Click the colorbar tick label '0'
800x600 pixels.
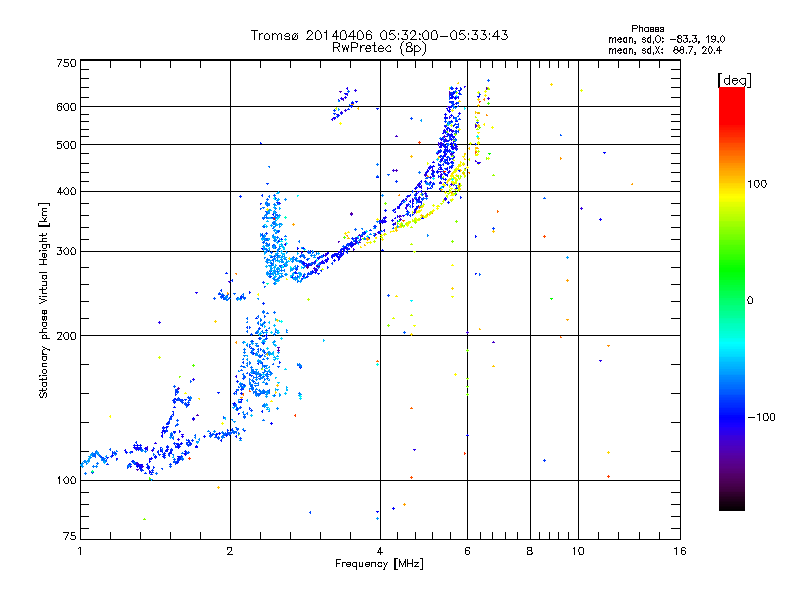750,301
